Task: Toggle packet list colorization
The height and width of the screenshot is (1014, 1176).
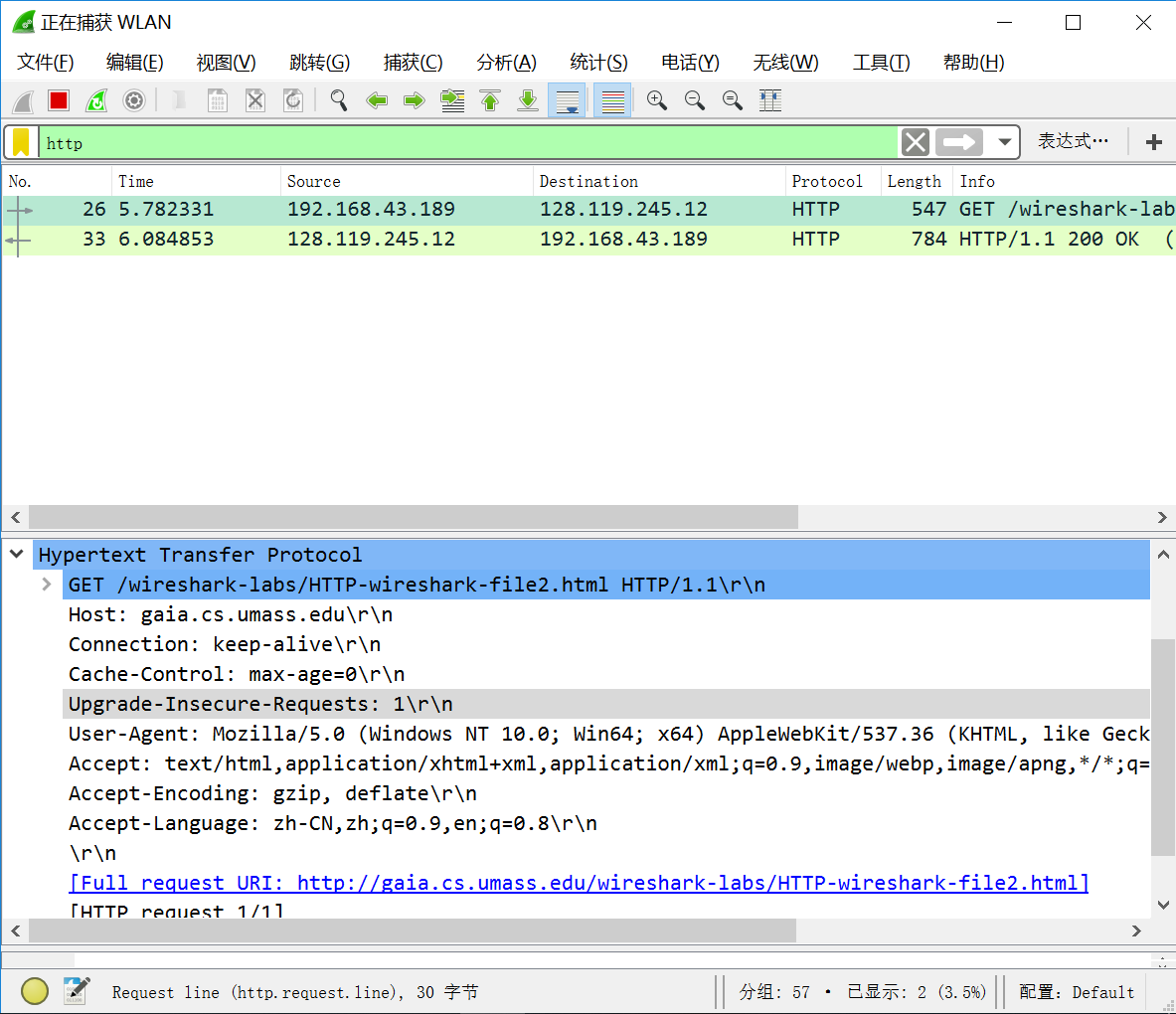Action: [x=612, y=100]
